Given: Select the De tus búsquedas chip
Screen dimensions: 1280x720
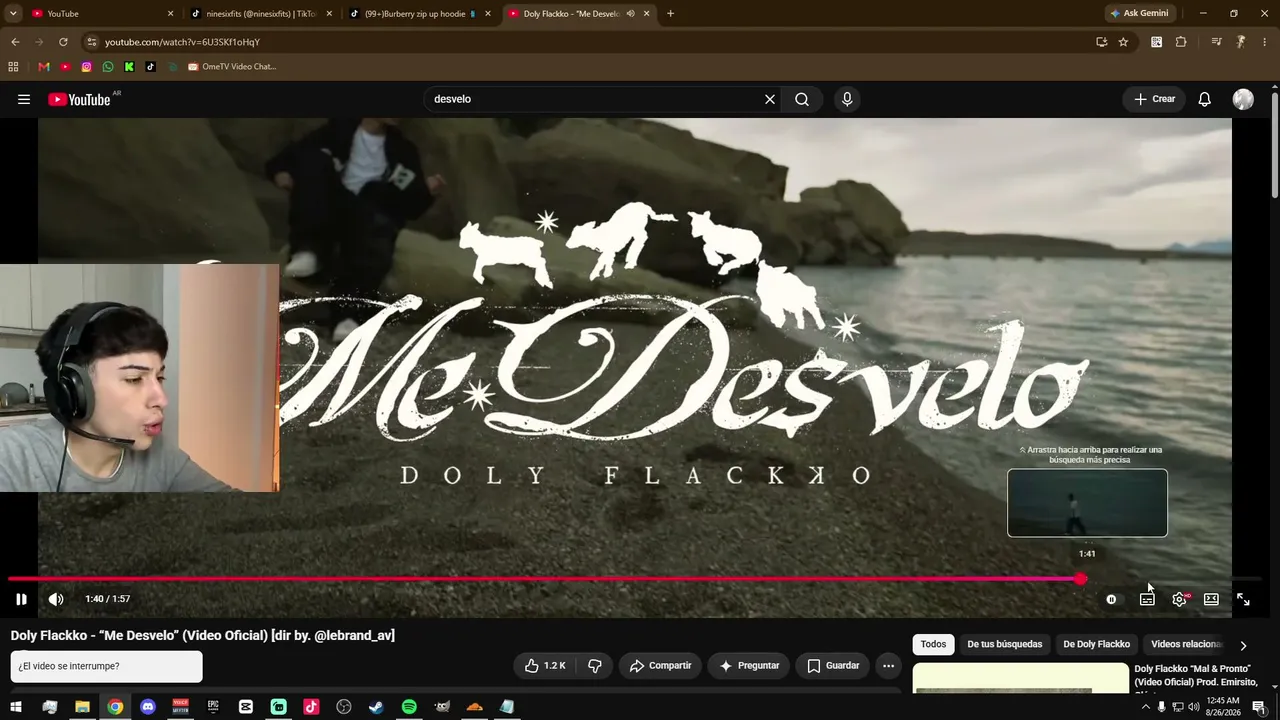Looking at the screenshot, I should pyautogui.click(x=1004, y=645).
